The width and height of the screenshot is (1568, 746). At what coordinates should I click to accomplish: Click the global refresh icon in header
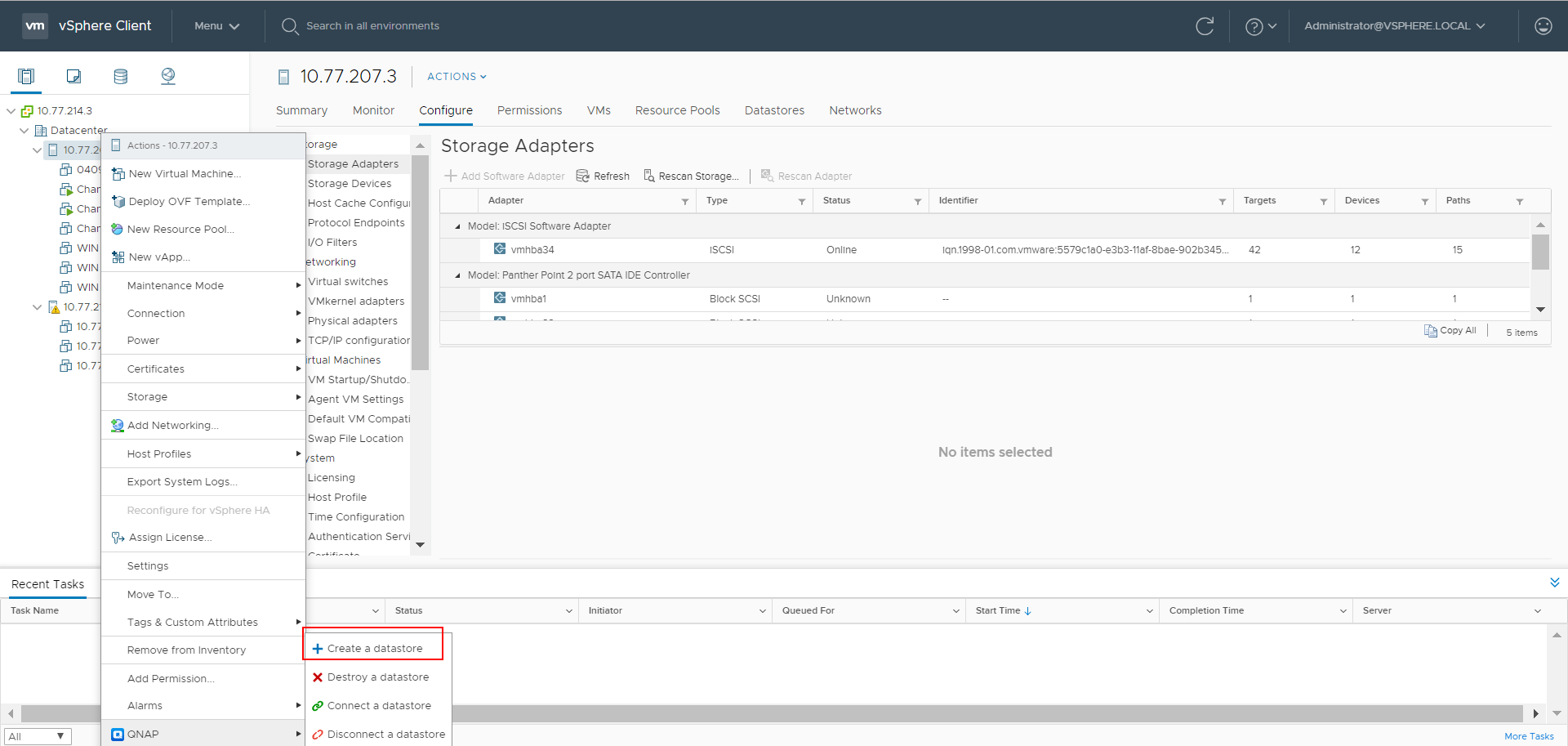click(1205, 26)
